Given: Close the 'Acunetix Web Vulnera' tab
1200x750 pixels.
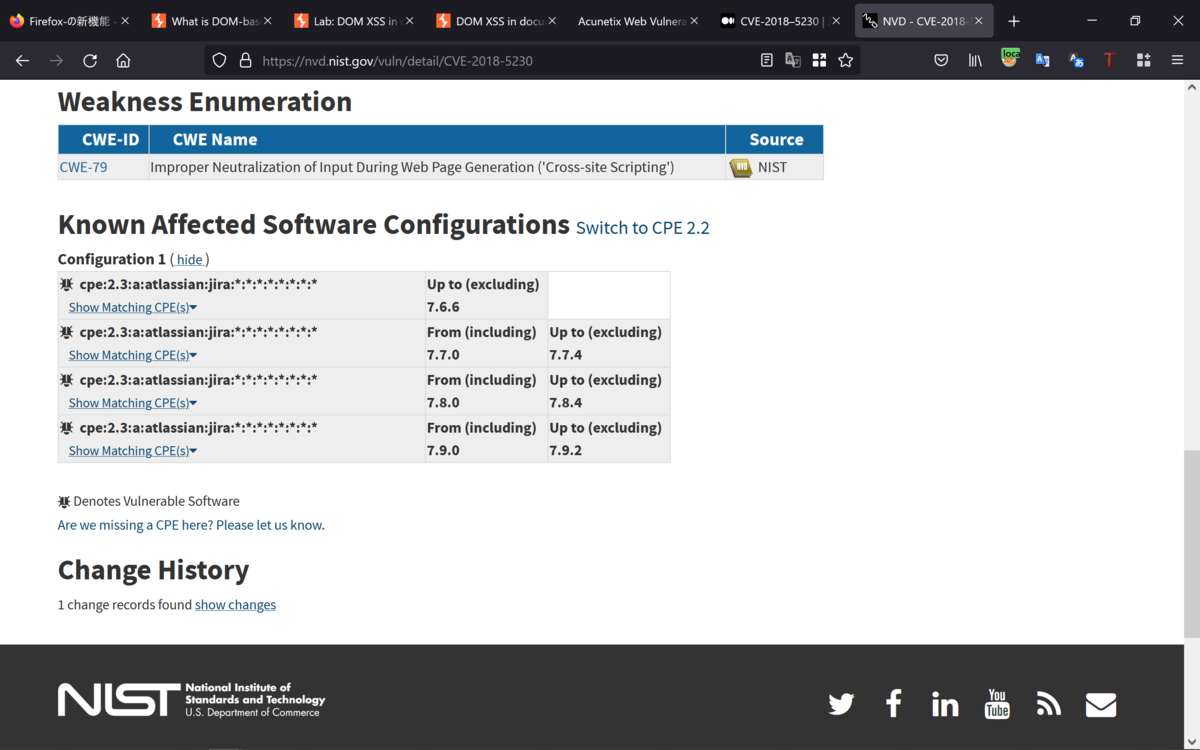Looking at the screenshot, I should tap(694, 21).
